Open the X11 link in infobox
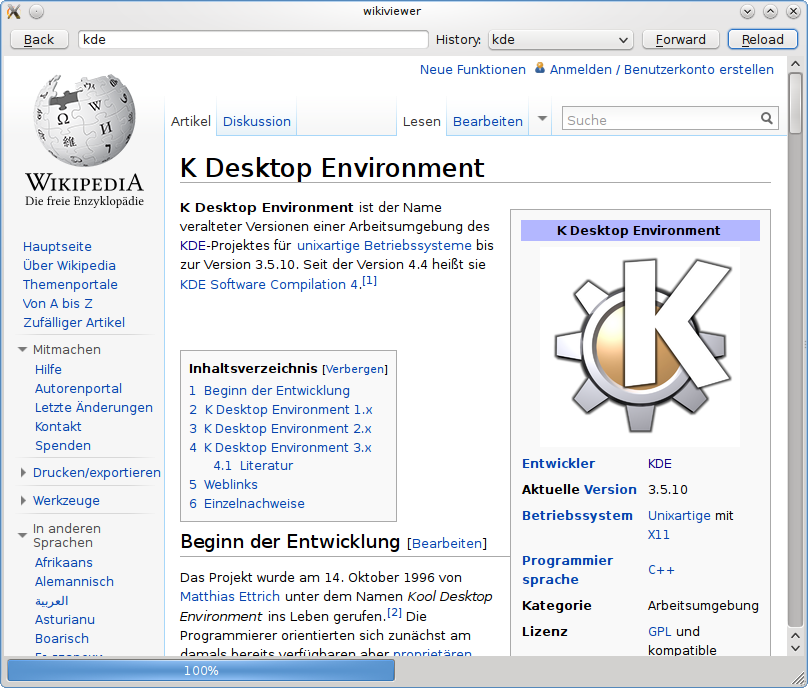Image resolution: width=808 pixels, height=688 pixels. pos(659,535)
